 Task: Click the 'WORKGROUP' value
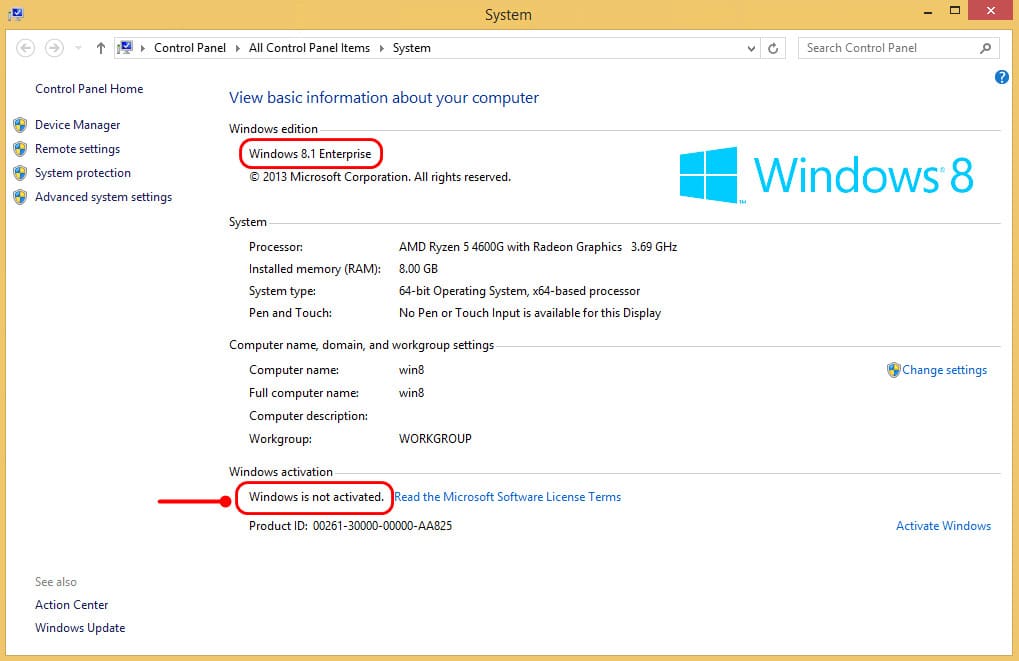(x=435, y=439)
